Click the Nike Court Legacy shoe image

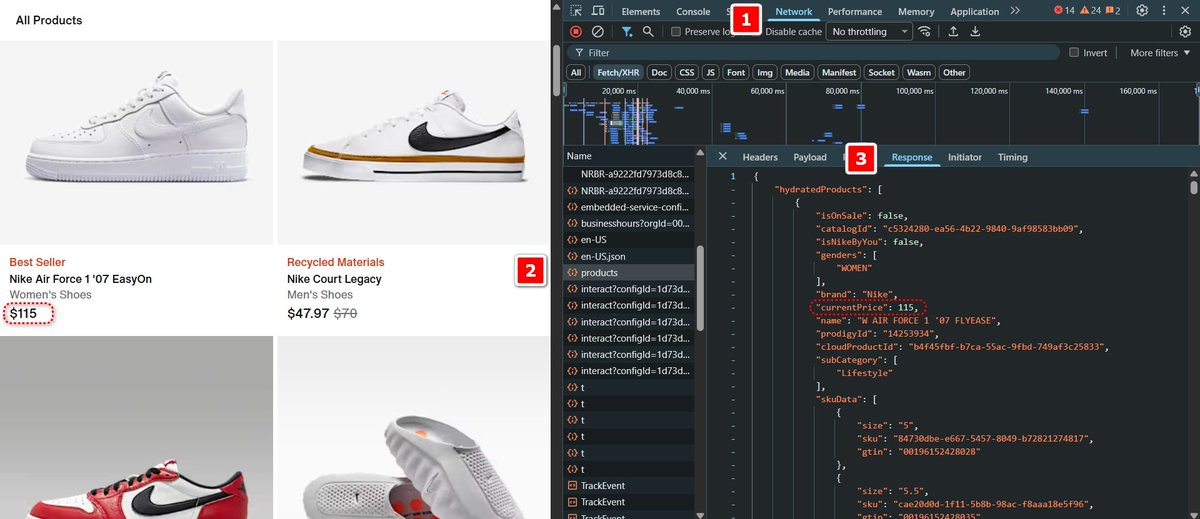(414, 143)
